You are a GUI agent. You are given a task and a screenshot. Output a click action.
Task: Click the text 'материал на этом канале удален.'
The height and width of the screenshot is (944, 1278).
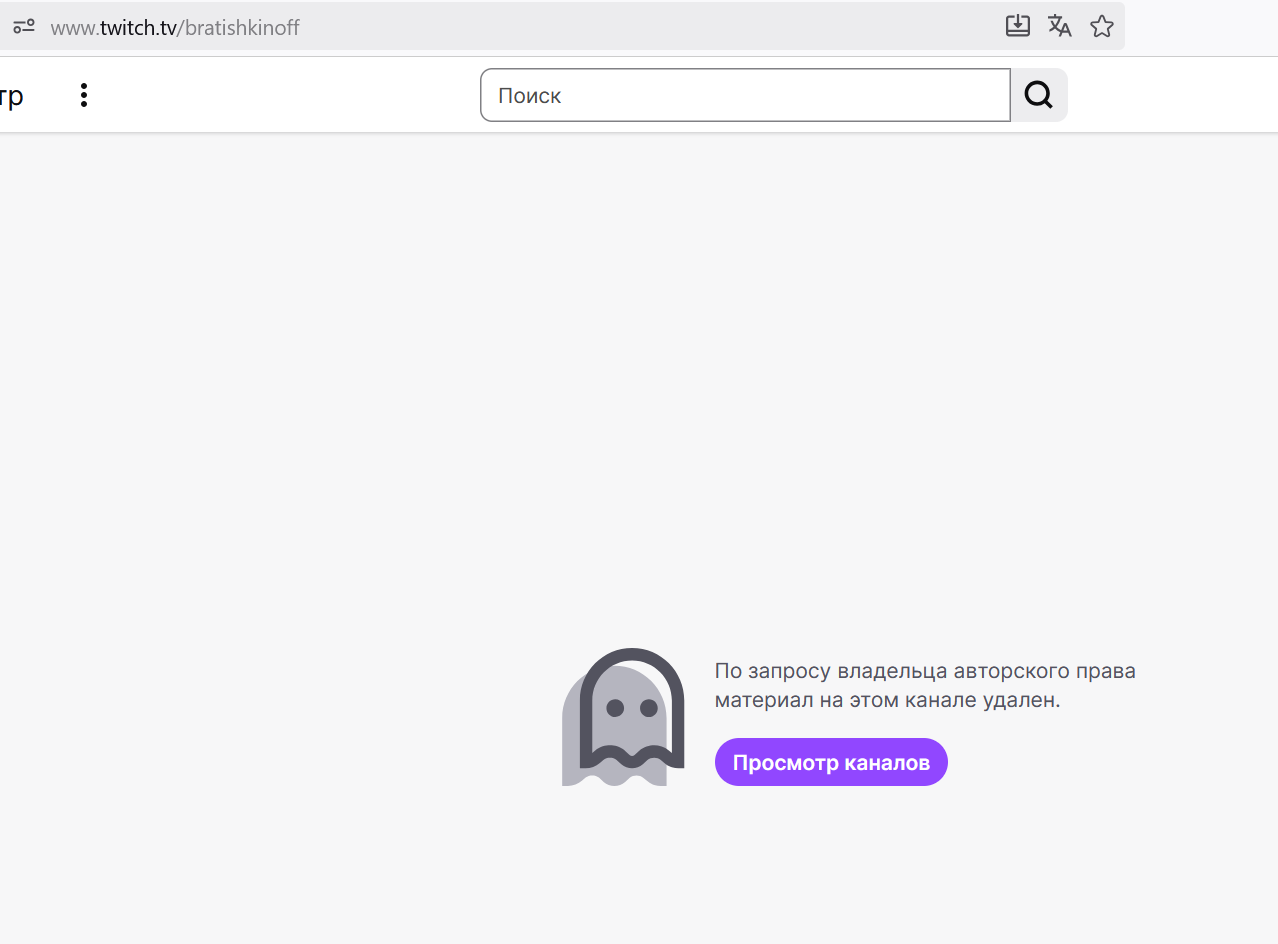tap(887, 700)
